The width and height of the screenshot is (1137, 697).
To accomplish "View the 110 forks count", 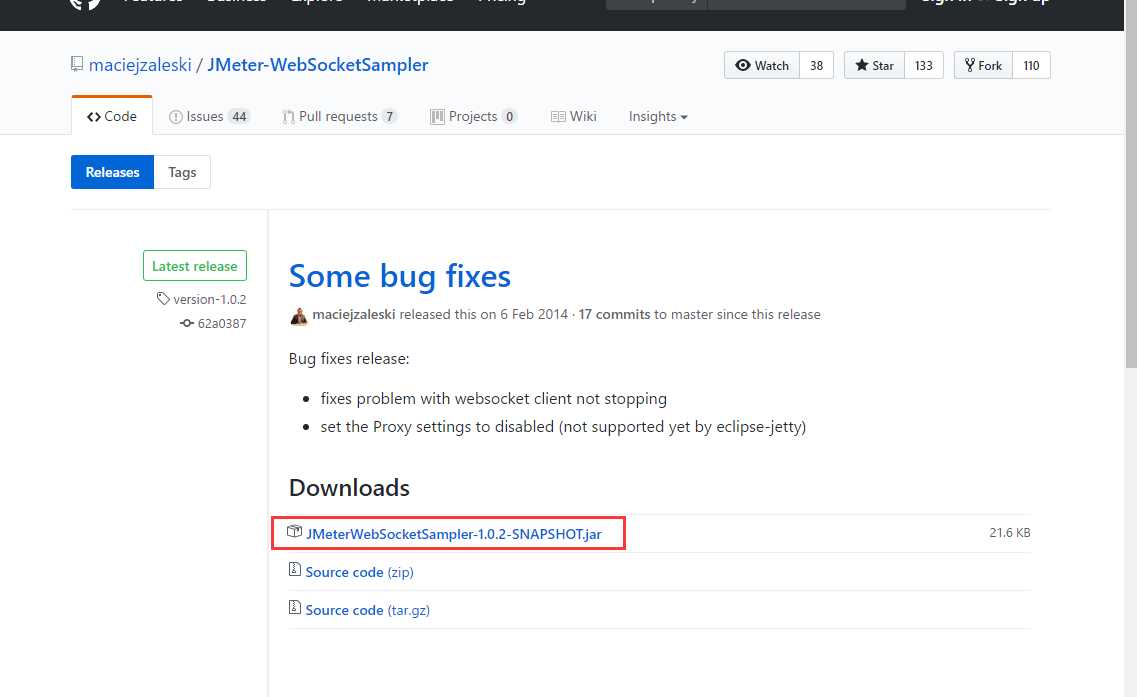I will click(1031, 65).
